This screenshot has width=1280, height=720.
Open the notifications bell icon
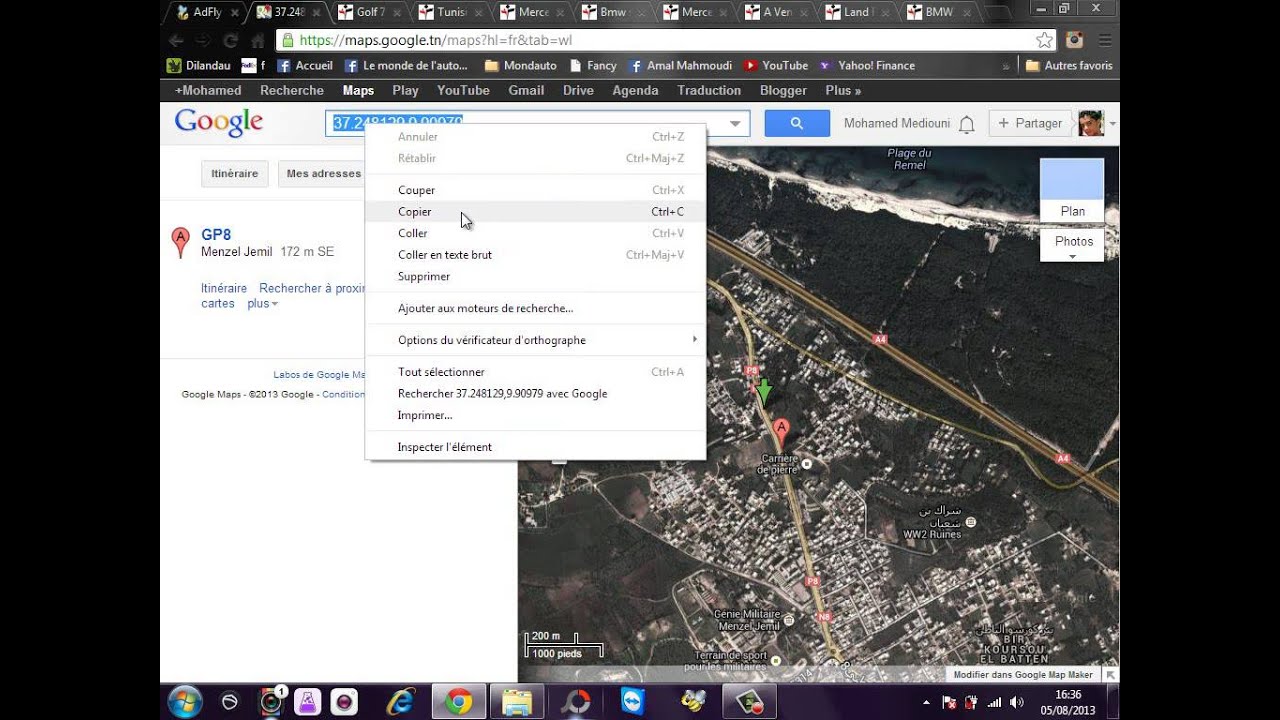pos(966,124)
